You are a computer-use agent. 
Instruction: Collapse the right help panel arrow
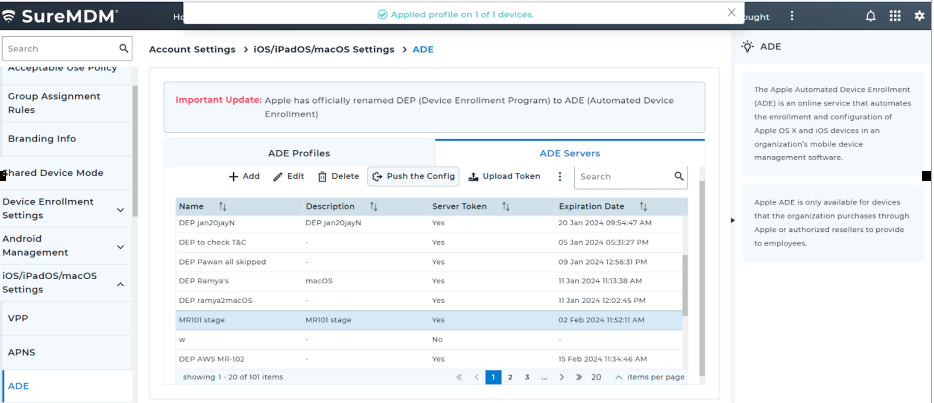point(733,220)
